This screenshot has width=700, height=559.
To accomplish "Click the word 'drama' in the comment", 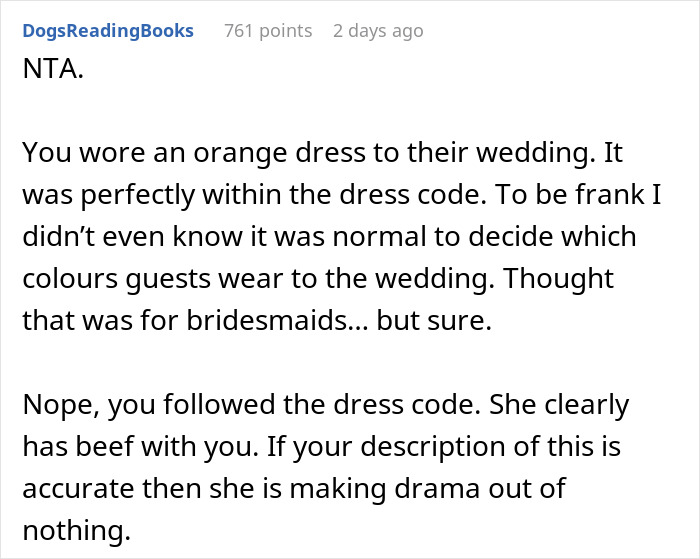I will coord(437,488).
